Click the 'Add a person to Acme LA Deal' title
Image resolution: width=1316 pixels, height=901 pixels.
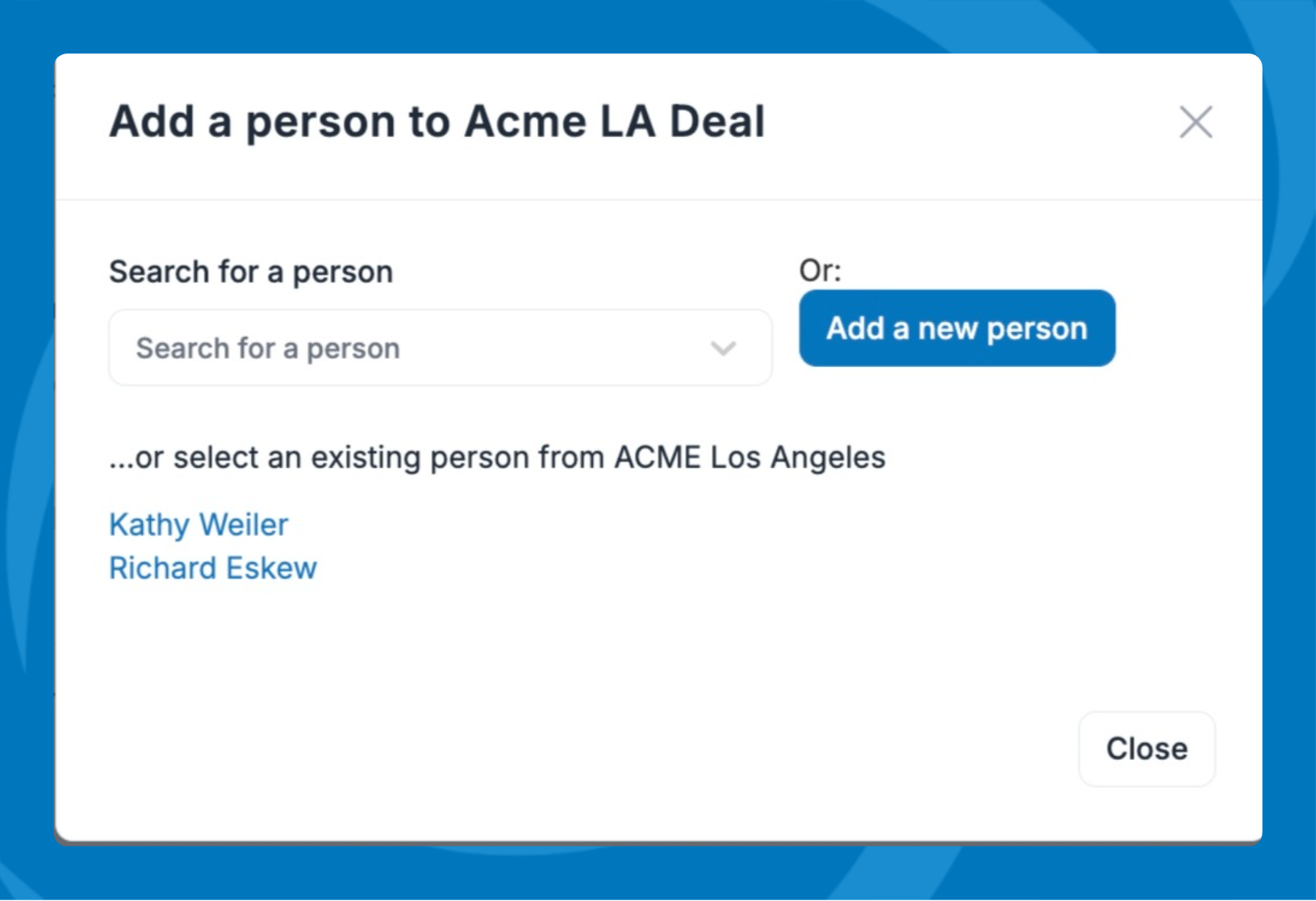click(x=437, y=122)
